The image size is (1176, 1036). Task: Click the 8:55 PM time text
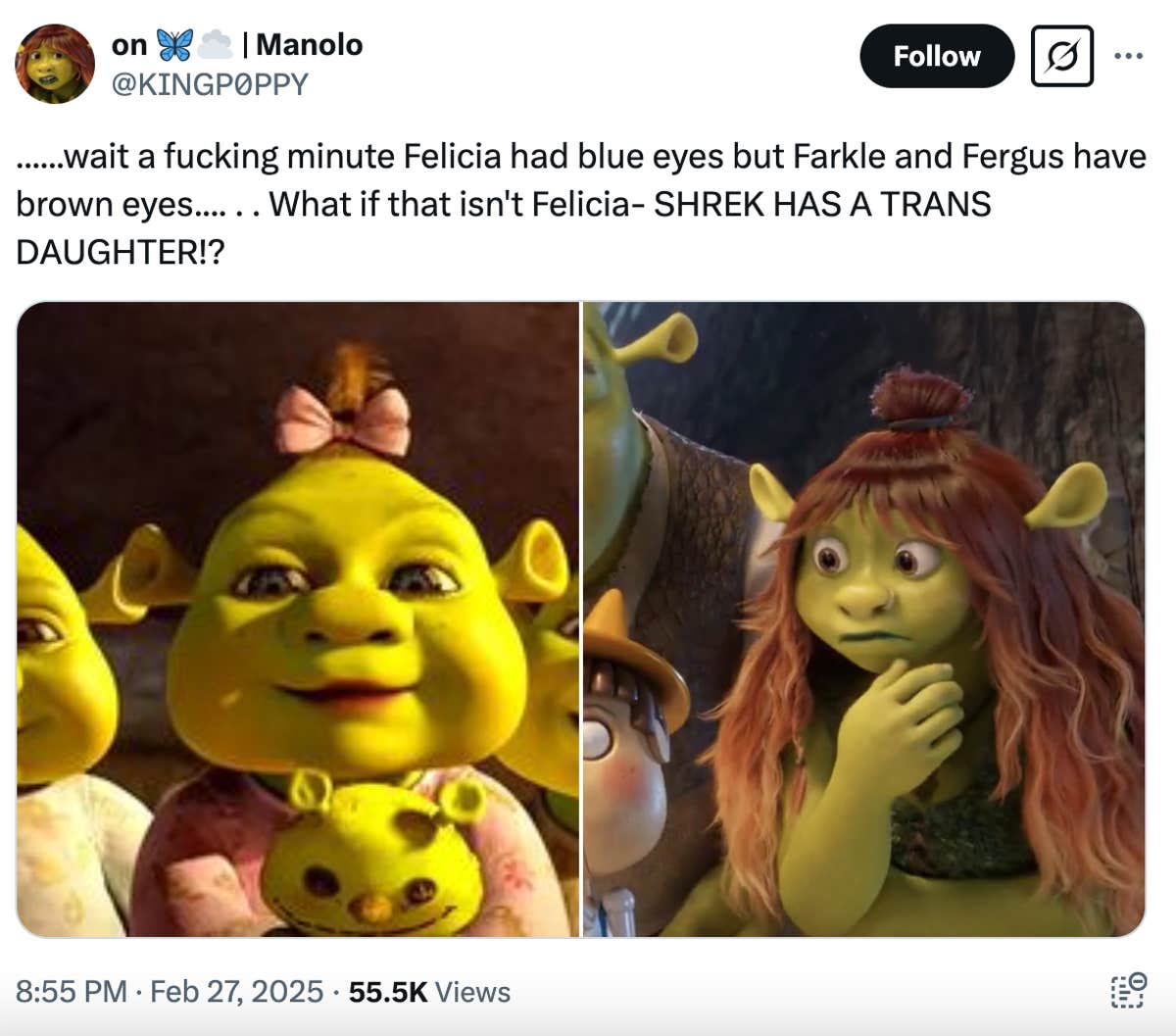(x=69, y=992)
